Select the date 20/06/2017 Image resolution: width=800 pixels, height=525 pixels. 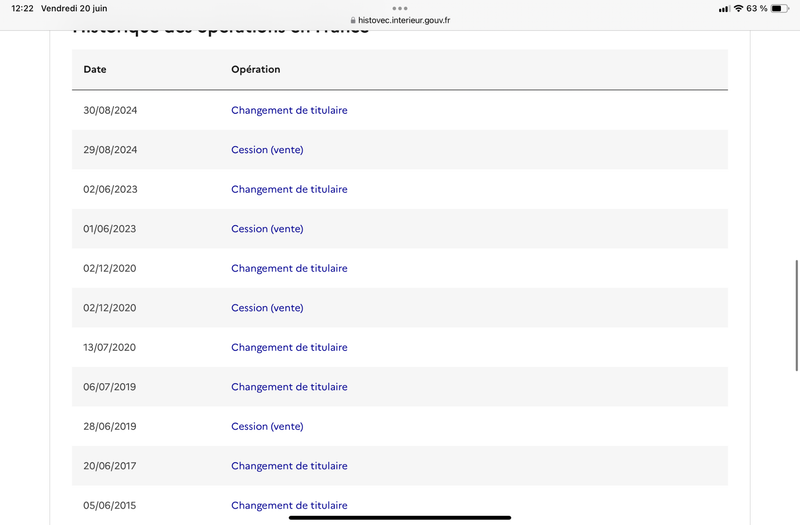click(x=110, y=466)
